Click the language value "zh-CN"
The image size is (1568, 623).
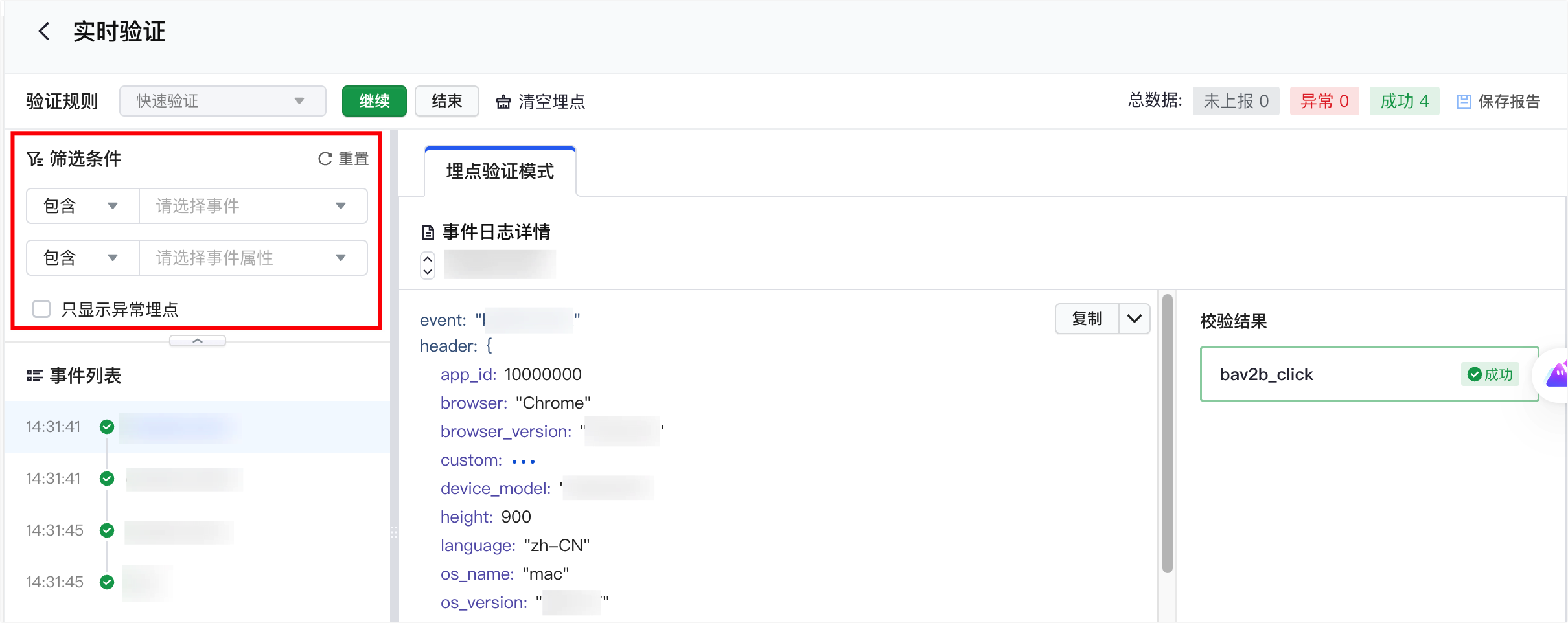[557, 545]
